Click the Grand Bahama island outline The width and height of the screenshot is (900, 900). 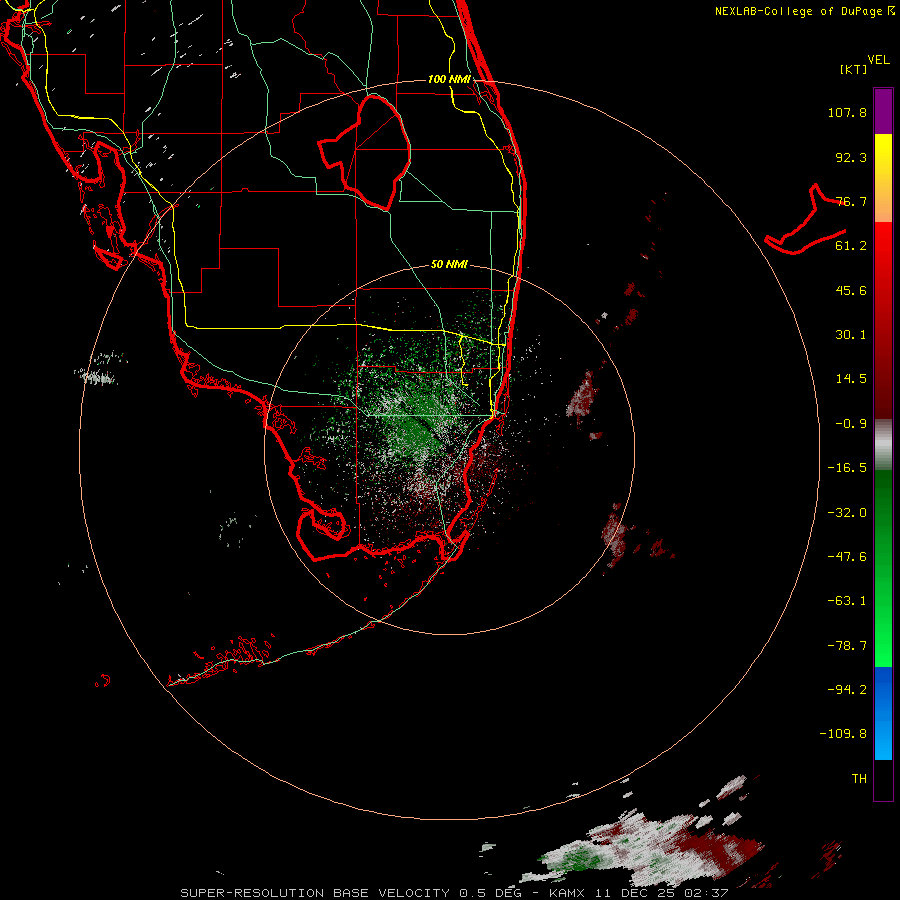click(x=805, y=220)
